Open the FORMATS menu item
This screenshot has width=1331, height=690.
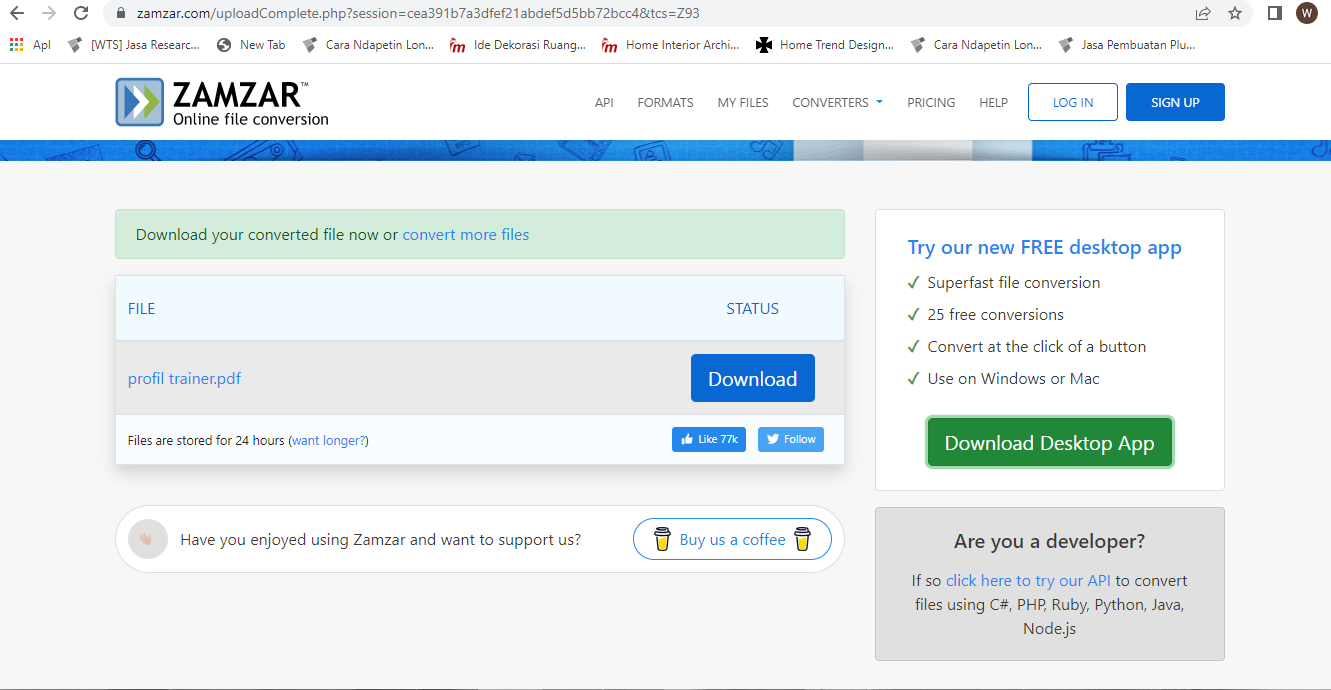click(x=665, y=103)
